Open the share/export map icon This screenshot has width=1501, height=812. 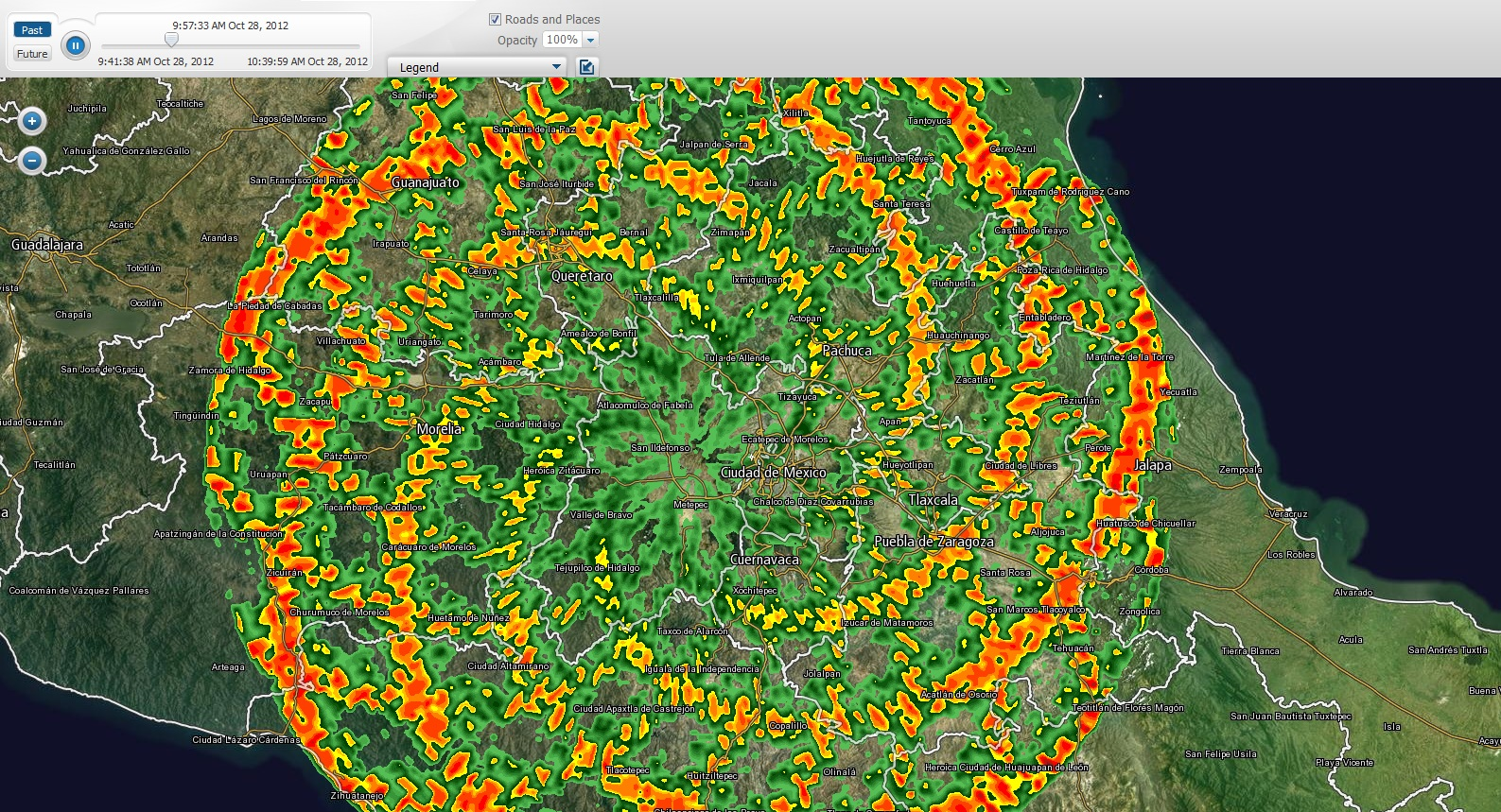[587, 66]
